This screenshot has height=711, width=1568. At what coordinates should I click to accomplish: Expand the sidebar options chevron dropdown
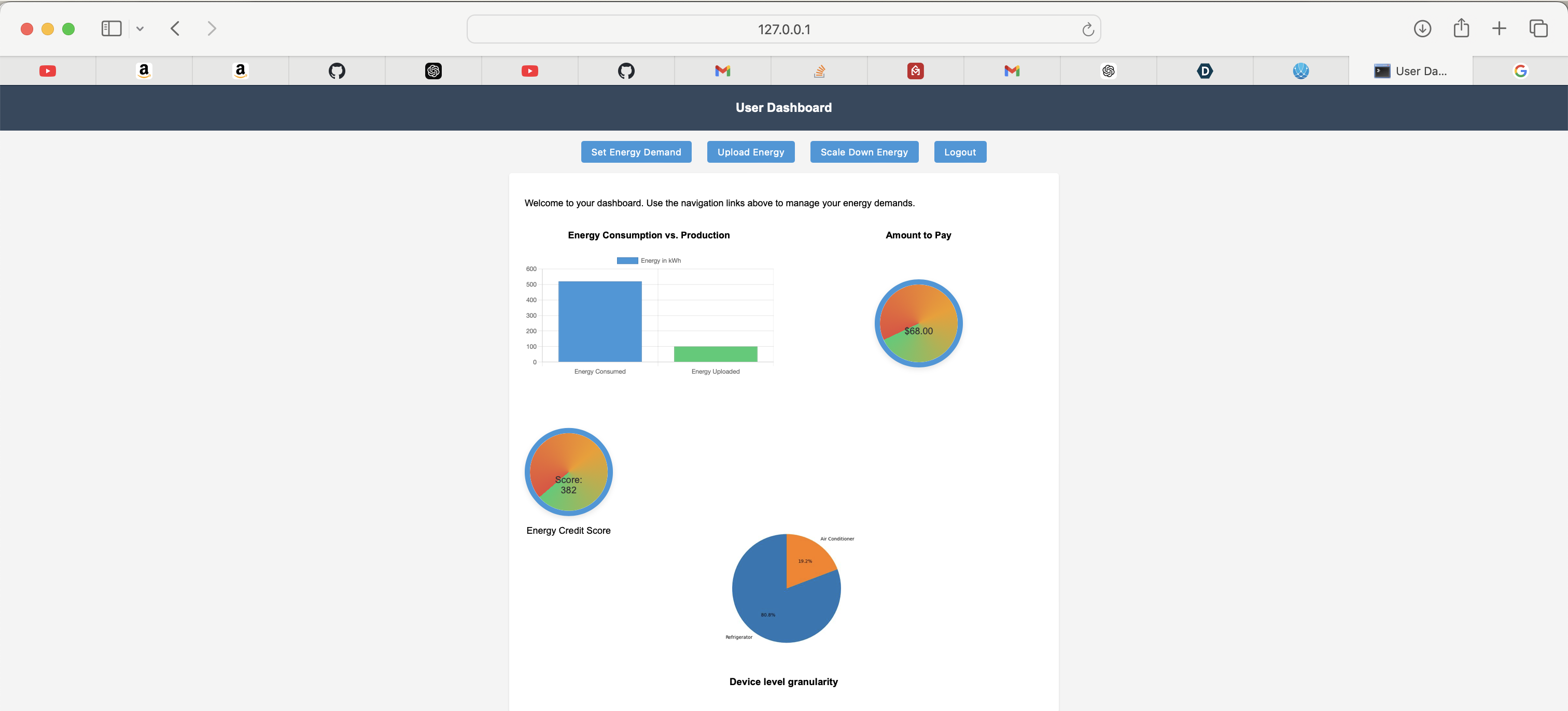tap(140, 29)
